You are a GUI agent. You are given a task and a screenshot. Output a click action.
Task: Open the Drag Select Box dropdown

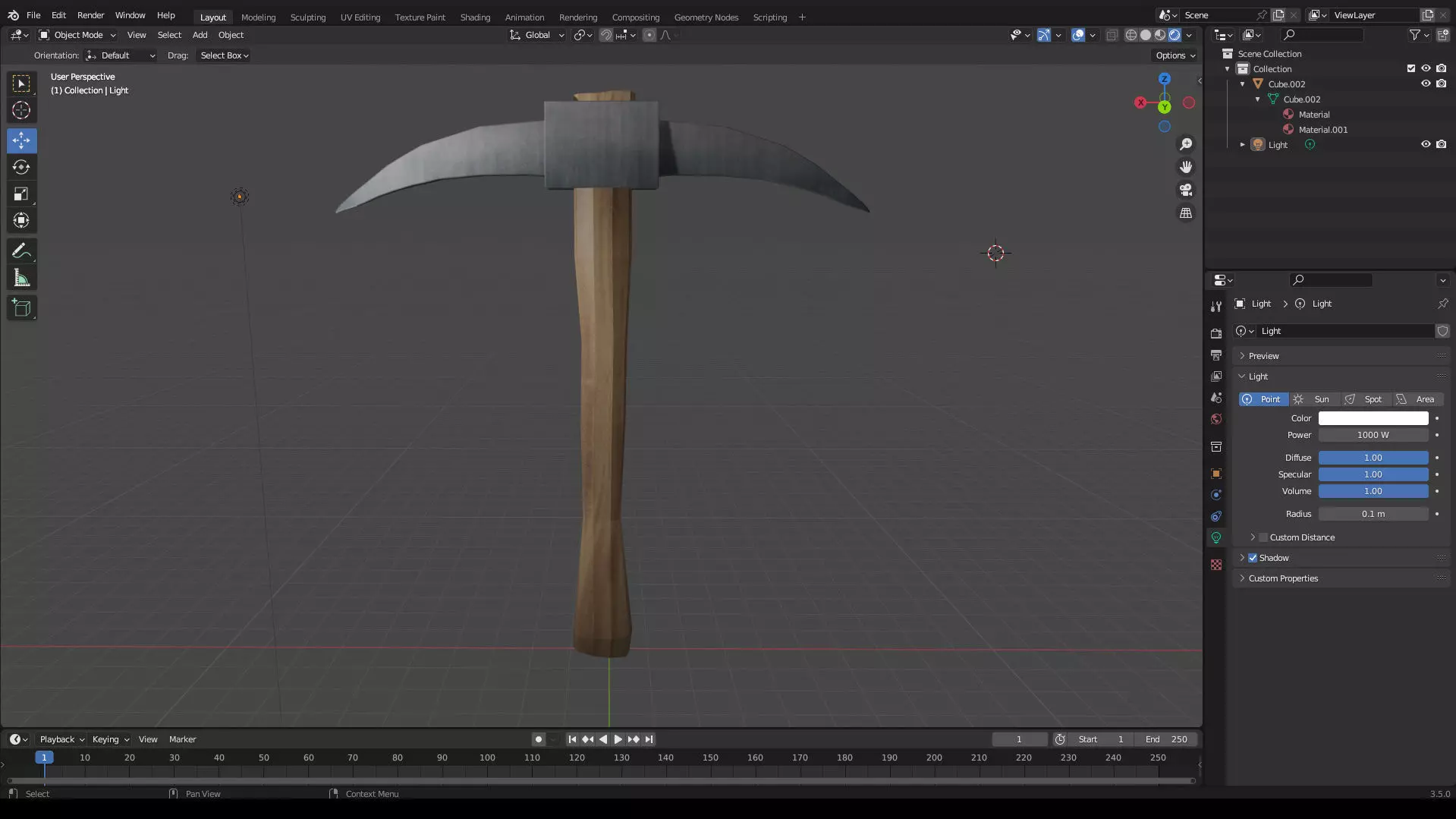click(223, 55)
